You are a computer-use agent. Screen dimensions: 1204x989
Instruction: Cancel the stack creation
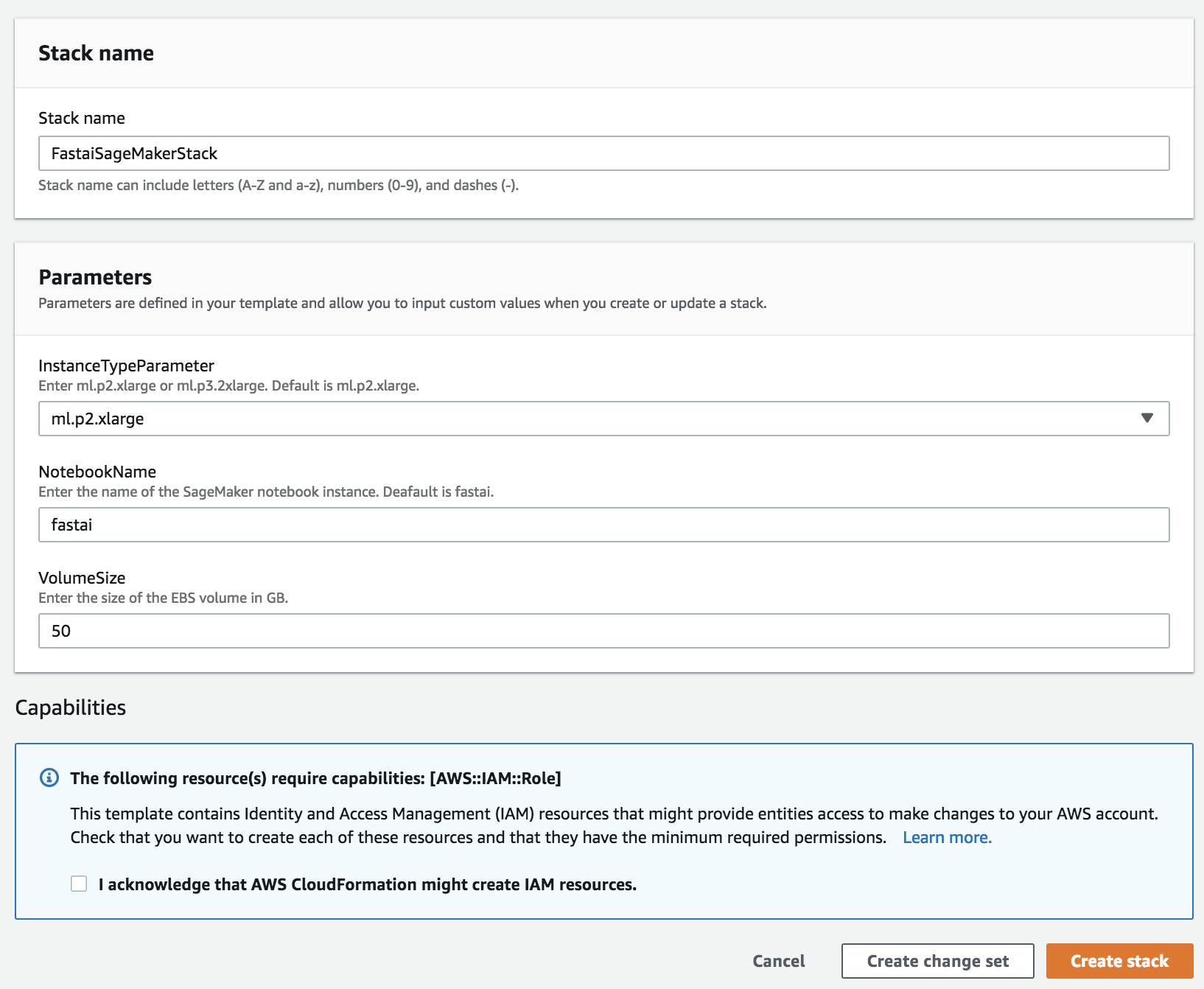pos(778,961)
